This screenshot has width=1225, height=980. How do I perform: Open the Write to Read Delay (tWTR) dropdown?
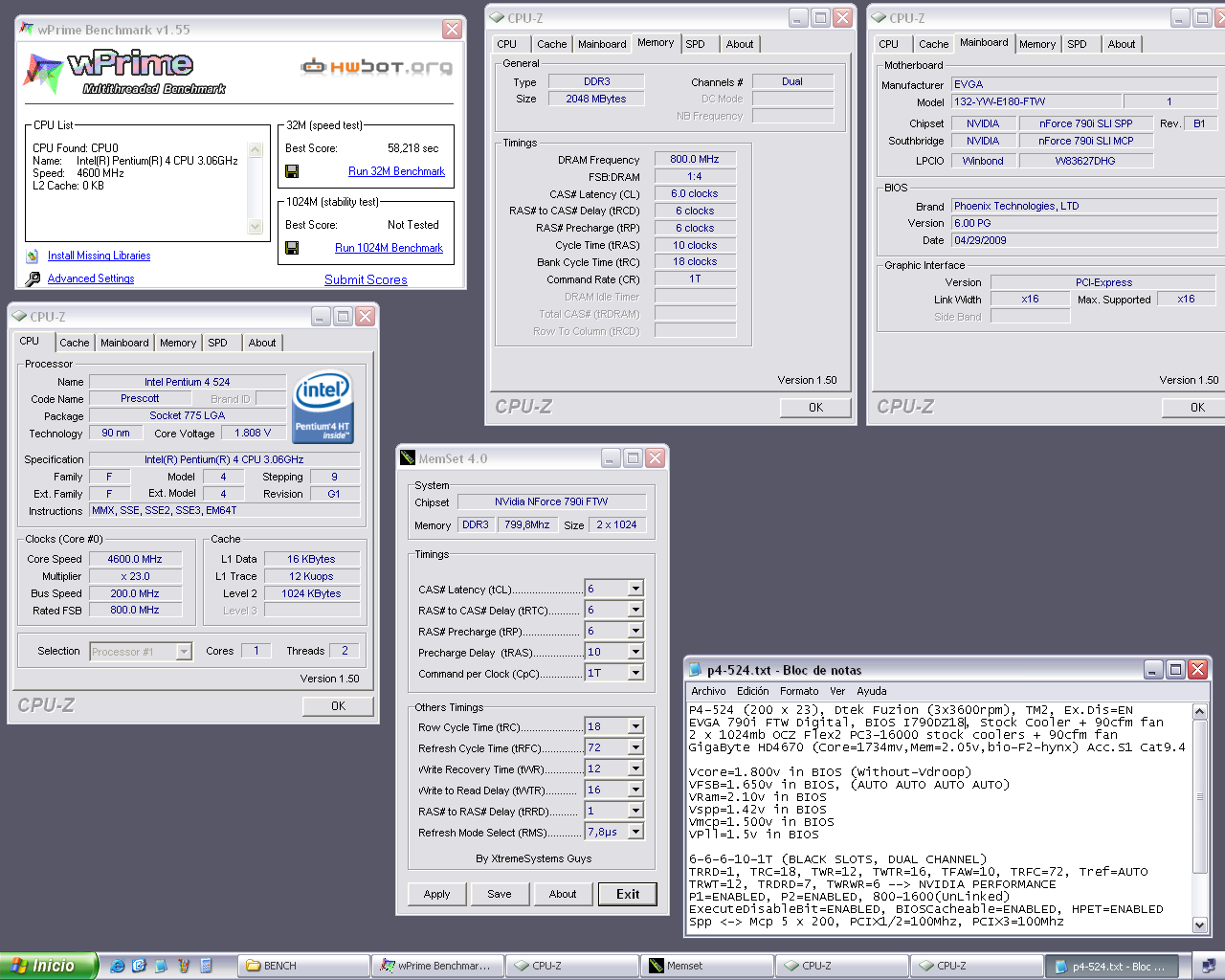[x=635, y=790]
